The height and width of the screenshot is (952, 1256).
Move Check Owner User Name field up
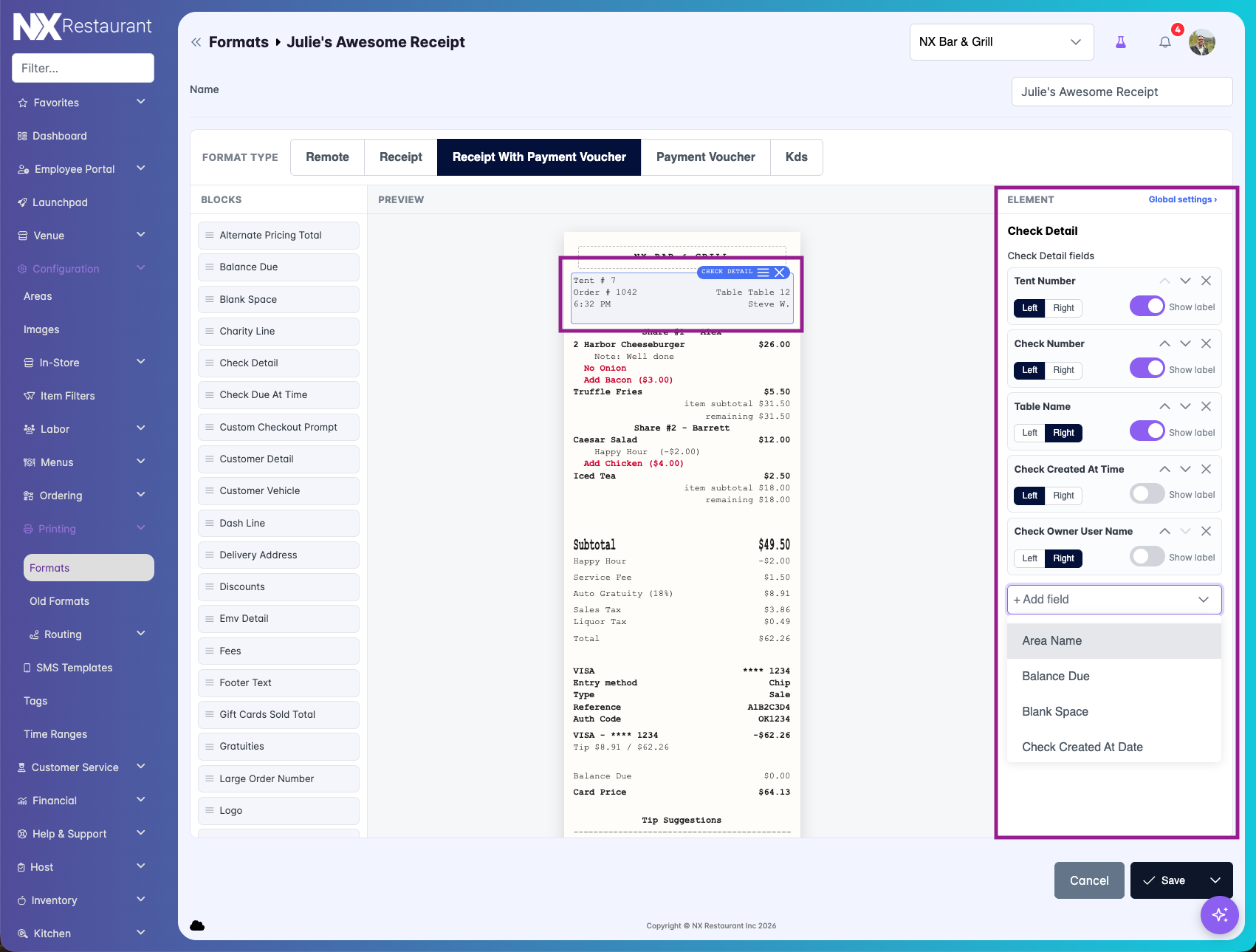click(1164, 531)
